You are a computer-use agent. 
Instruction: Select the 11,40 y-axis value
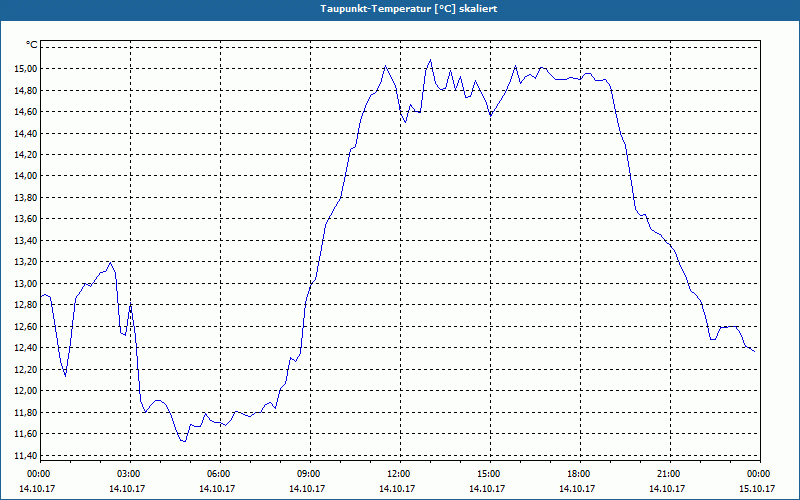(26, 455)
